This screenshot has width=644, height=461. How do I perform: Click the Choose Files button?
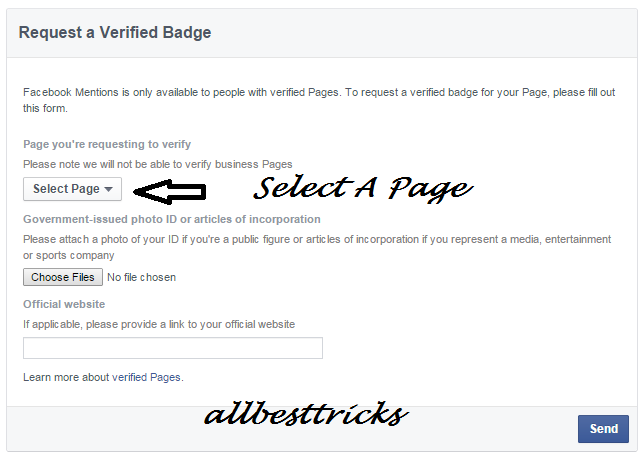[x=63, y=277]
